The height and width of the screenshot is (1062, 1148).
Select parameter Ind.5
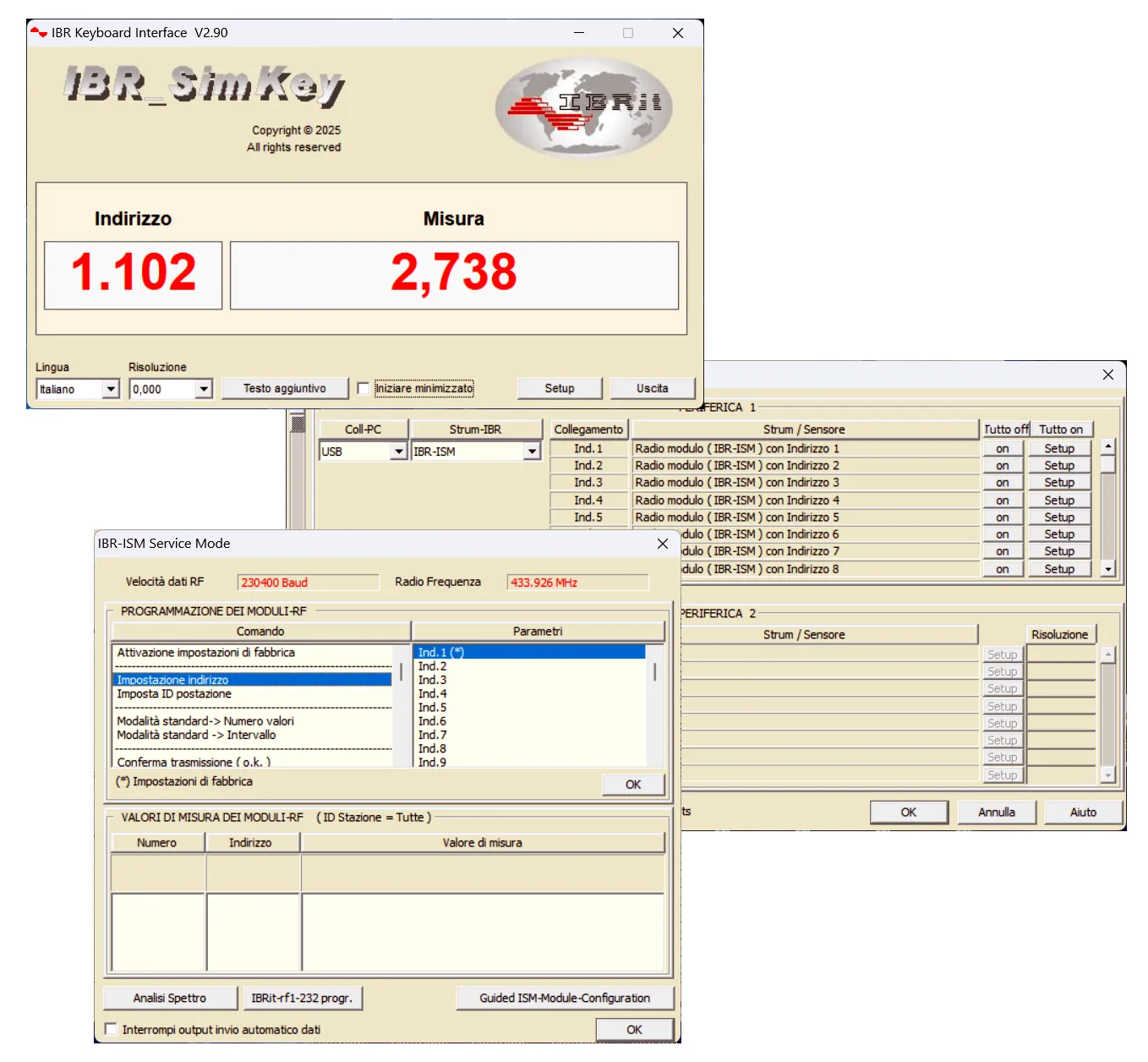click(529, 708)
